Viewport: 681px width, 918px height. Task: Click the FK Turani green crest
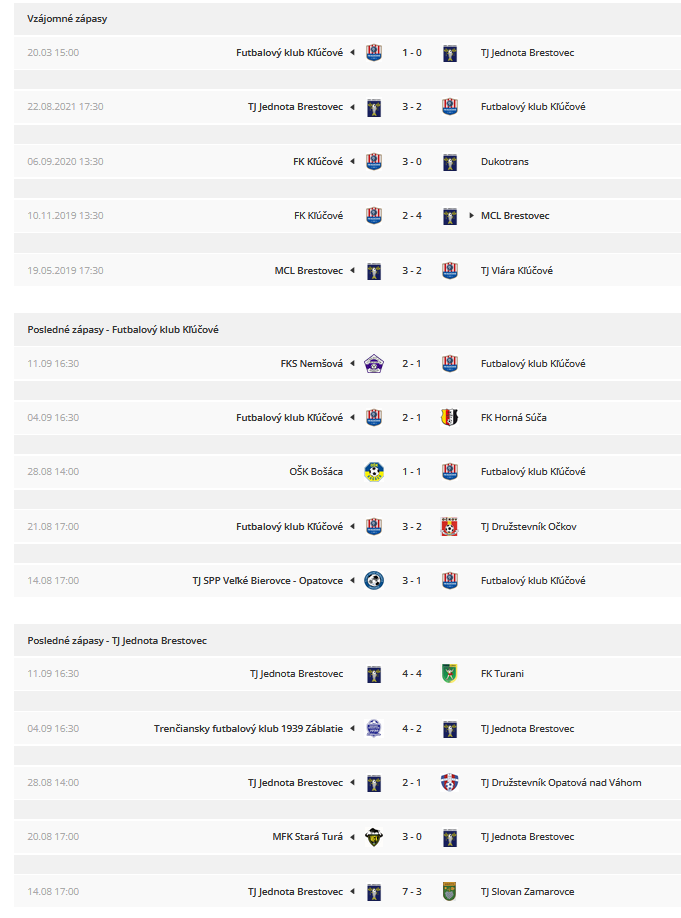click(449, 673)
